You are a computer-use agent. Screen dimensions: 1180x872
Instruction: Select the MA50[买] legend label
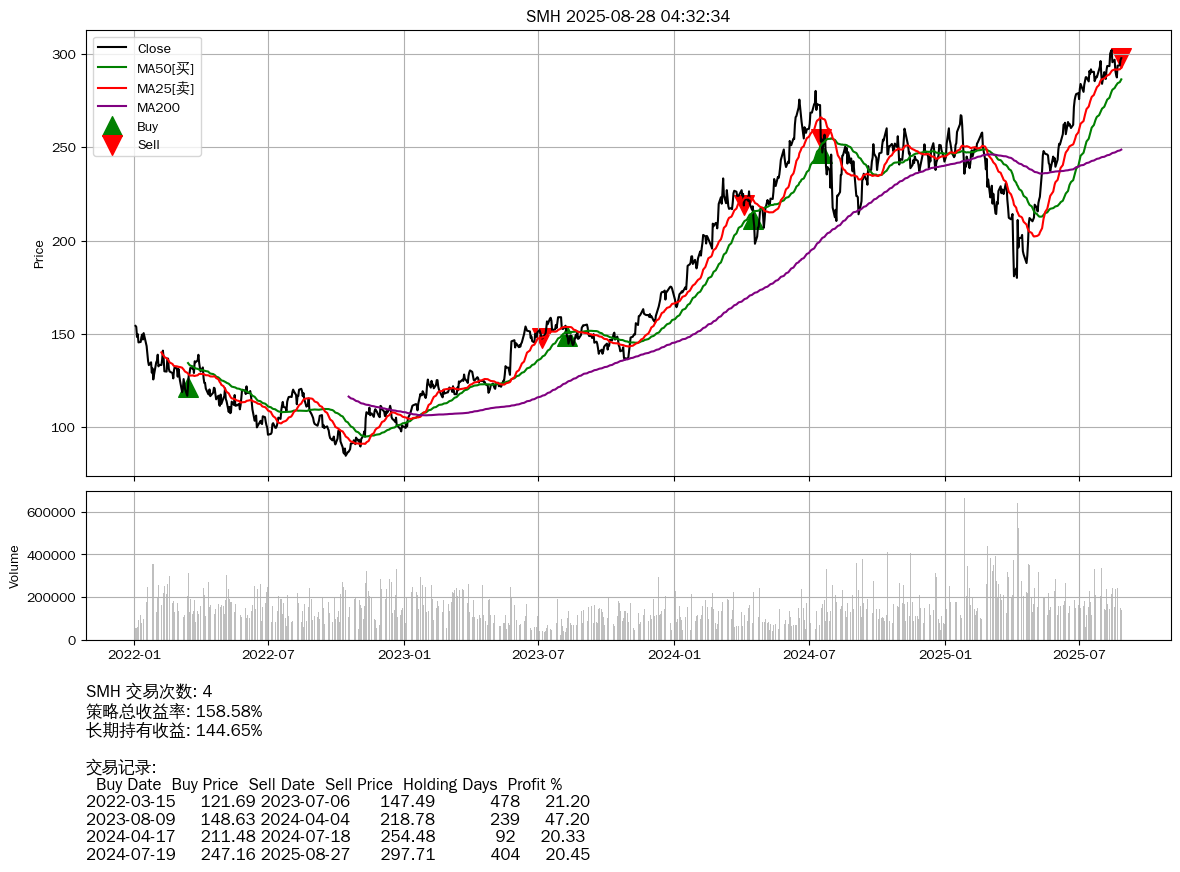165,68
